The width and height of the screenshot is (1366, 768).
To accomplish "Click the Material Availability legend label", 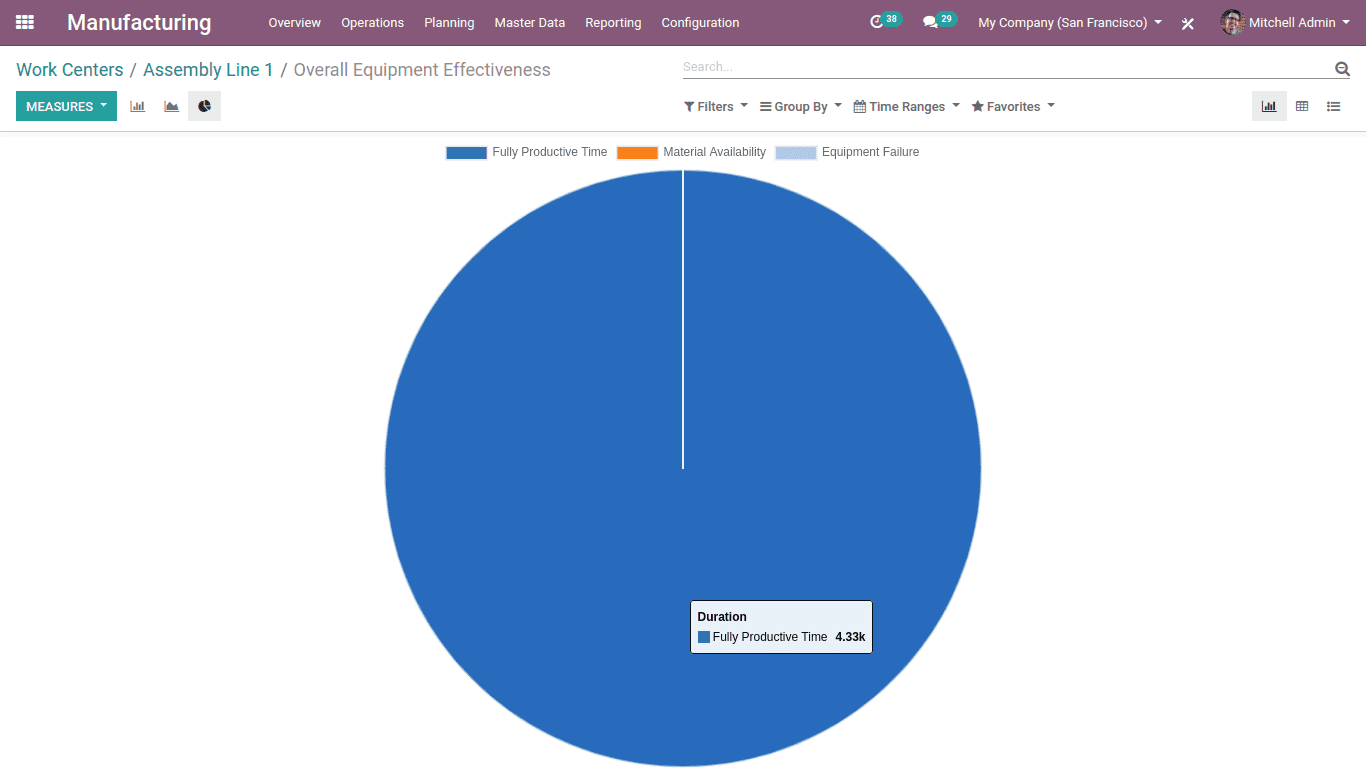I will coord(714,152).
